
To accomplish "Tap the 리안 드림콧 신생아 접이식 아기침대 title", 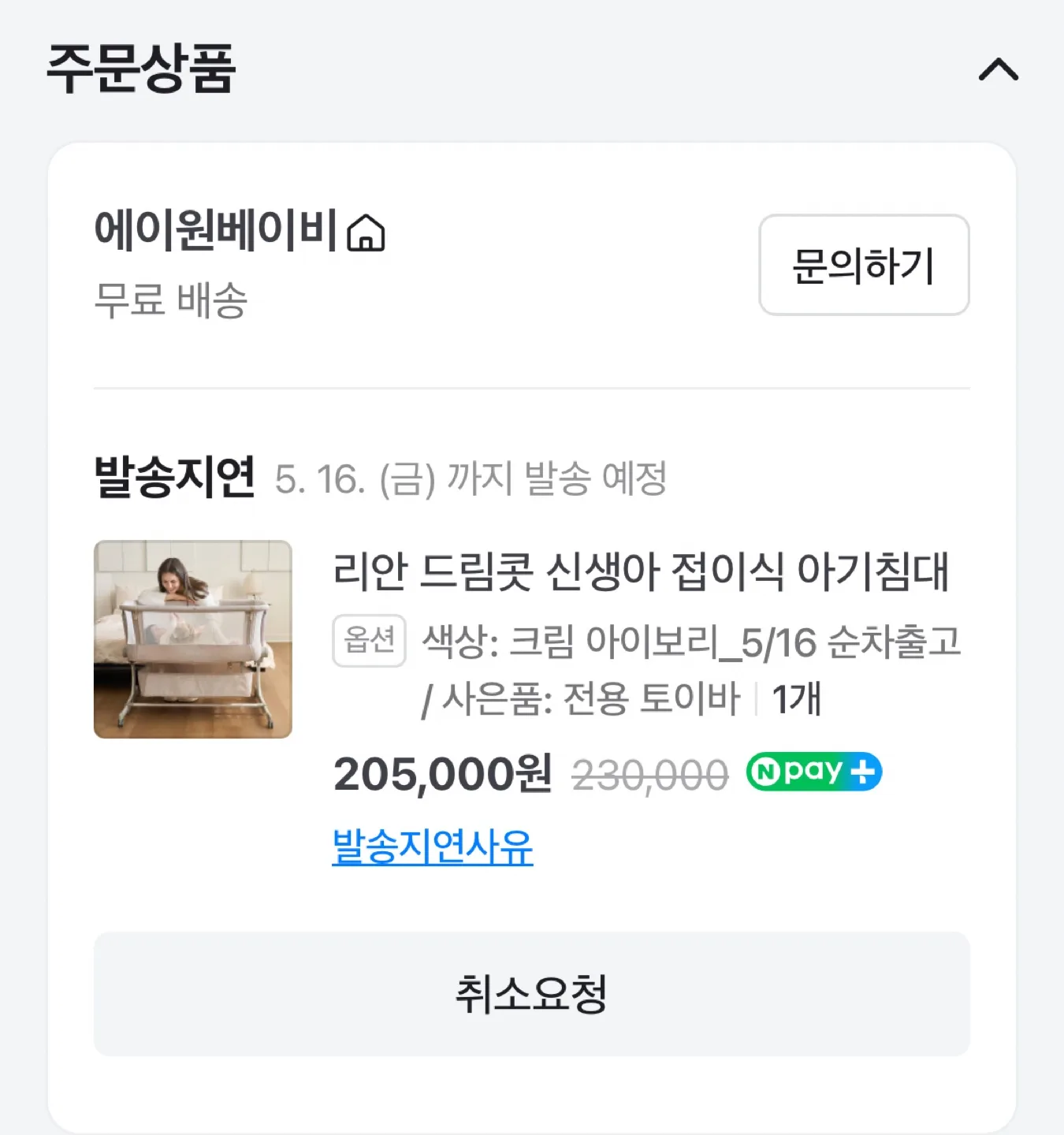I will (x=641, y=571).
